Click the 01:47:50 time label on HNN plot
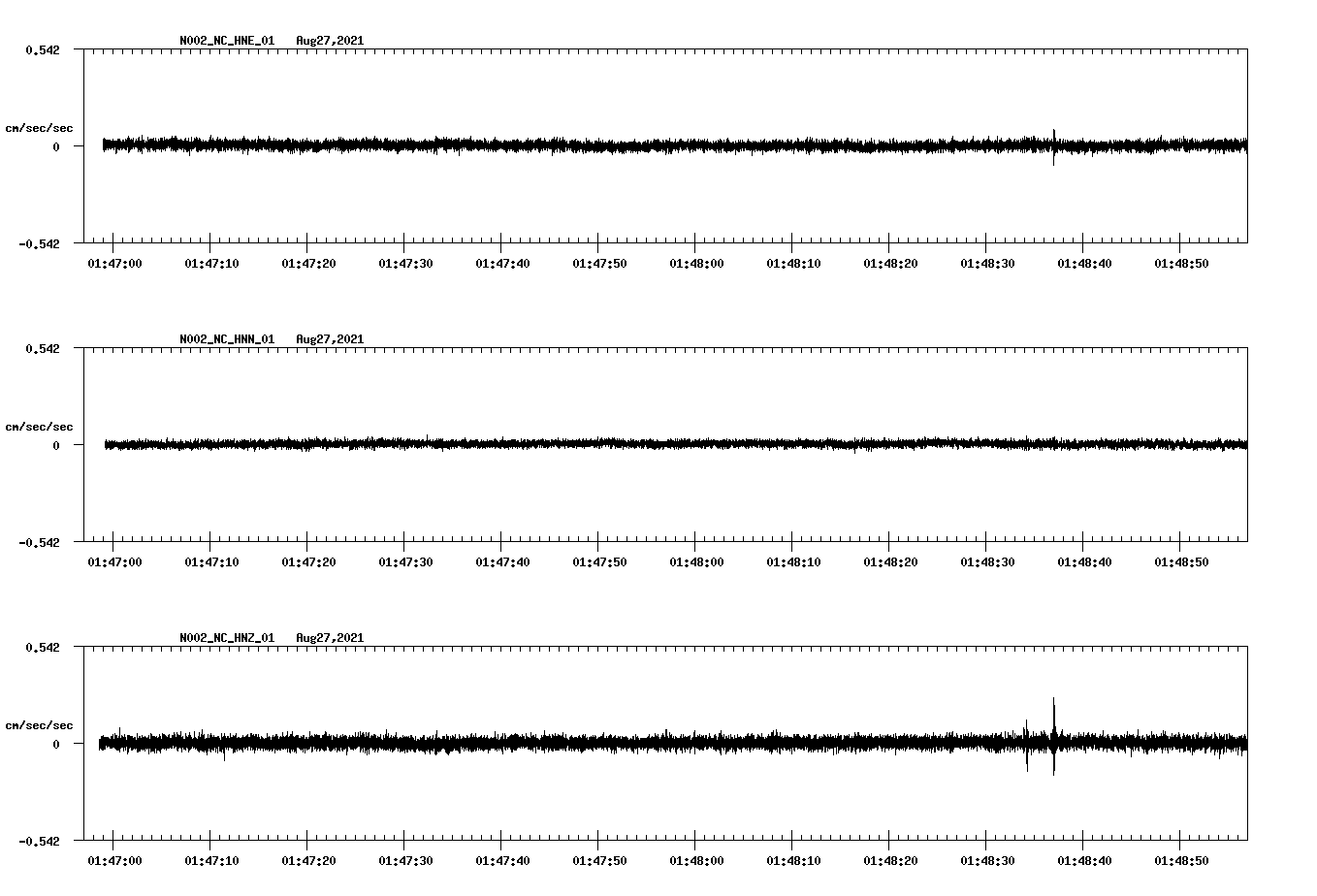 tap(599, 561)
